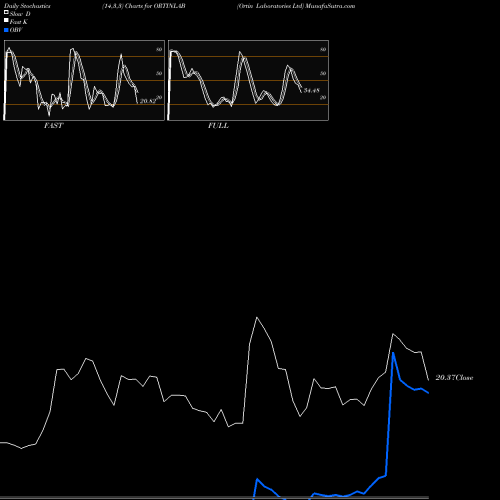
Task: Click the 80 level label in FULL chart
Action: [323, 49]
